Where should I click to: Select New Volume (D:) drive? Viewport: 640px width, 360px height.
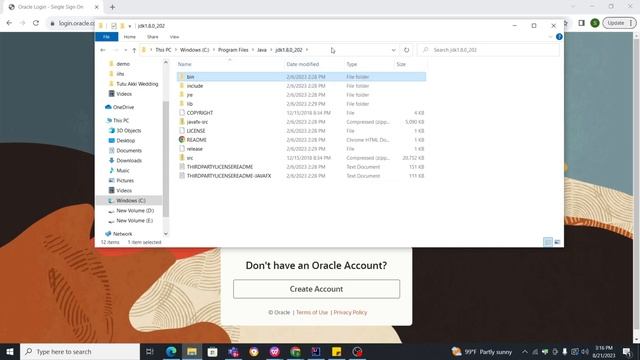[x=135, y=211]
